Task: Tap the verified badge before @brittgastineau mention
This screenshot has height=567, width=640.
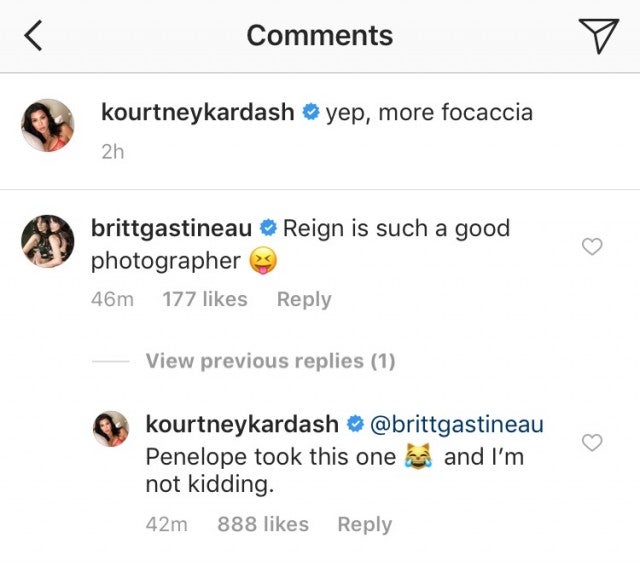Action: coord(355,425)
